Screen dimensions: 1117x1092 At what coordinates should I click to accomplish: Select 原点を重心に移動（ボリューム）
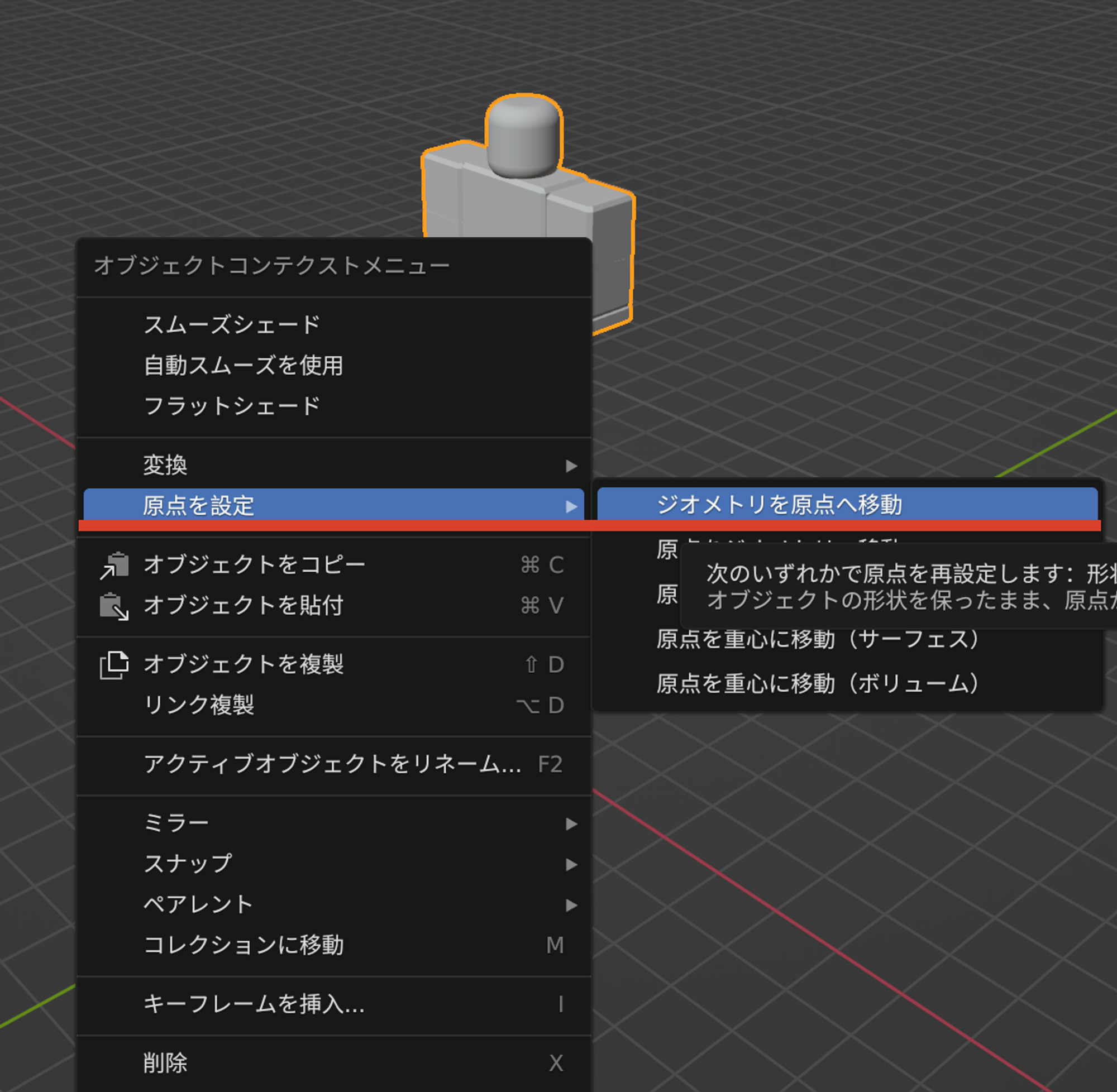coord(847,684)
